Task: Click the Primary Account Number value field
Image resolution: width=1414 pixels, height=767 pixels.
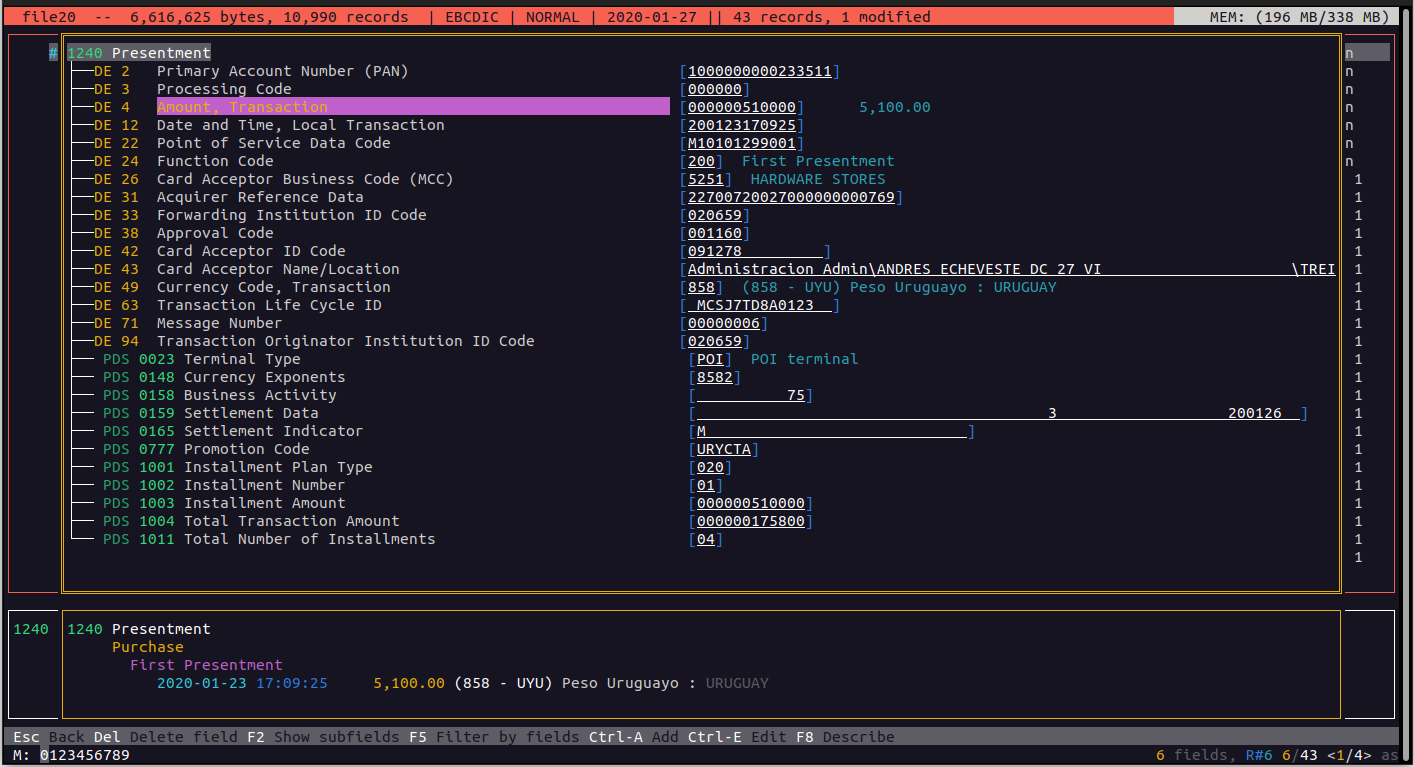Action: click(759, 71)
